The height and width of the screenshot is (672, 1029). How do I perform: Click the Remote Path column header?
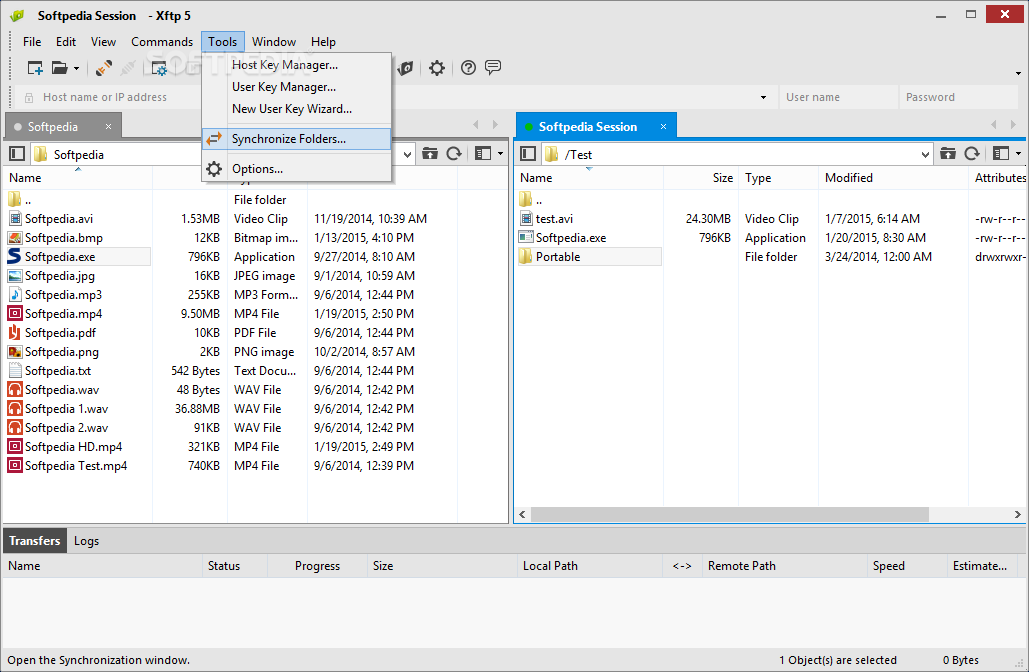click(785, 566)
